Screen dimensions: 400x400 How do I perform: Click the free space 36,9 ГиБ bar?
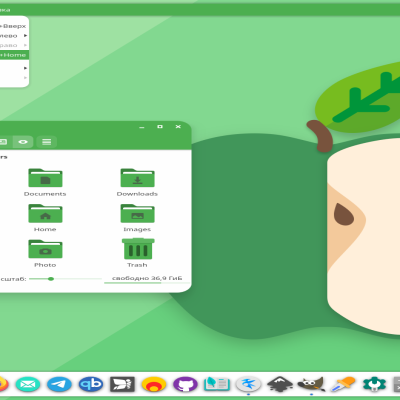pos(147,279)
